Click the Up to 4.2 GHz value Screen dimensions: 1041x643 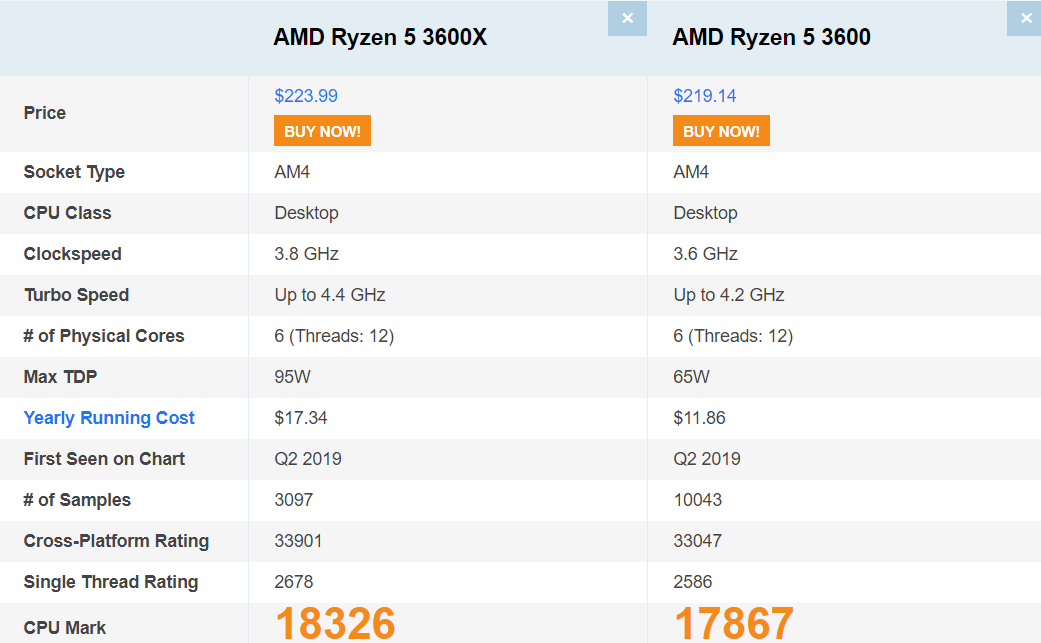(729, 295)
